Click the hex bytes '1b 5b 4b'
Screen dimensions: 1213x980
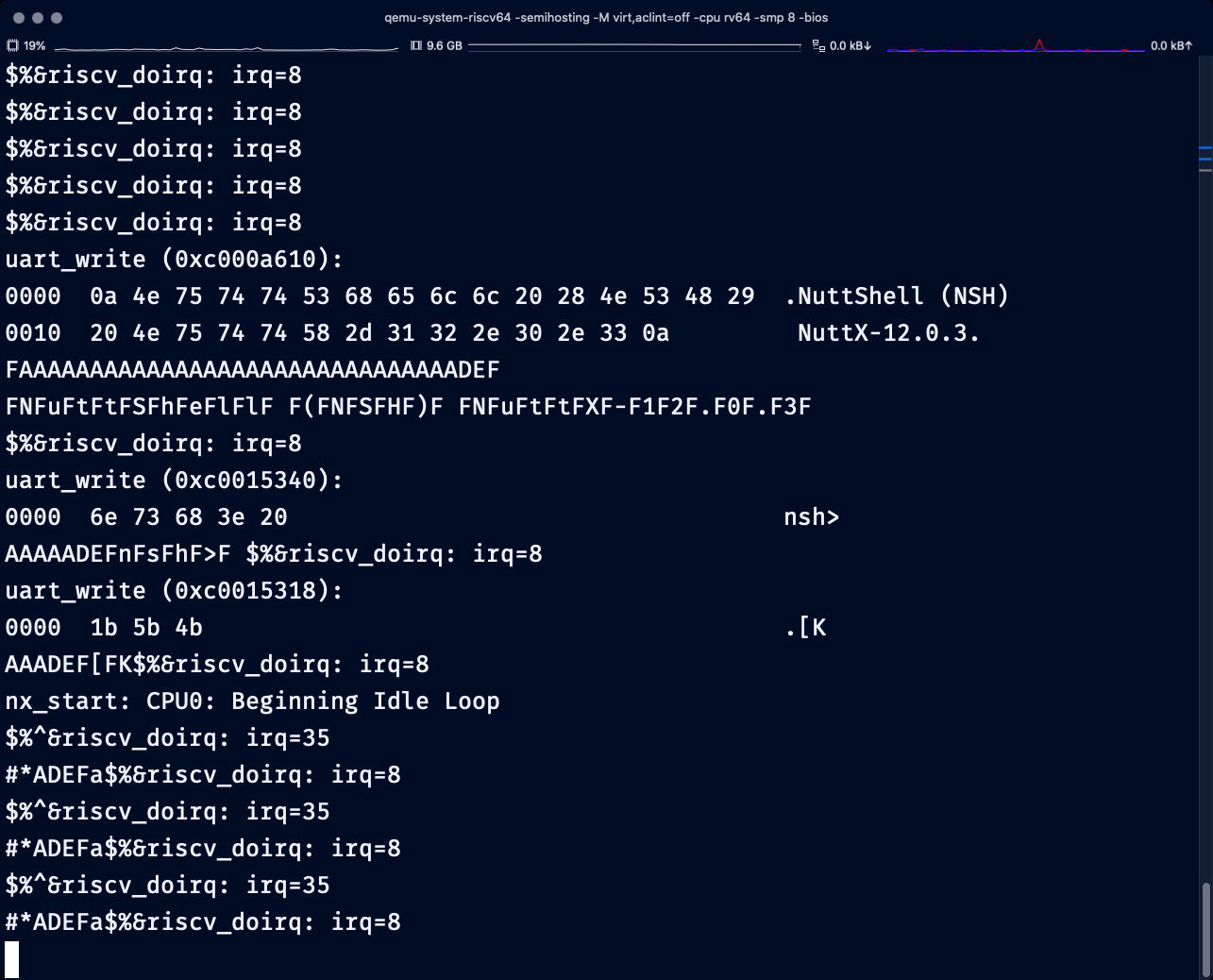pyautogui.click(x=146, y=628)
